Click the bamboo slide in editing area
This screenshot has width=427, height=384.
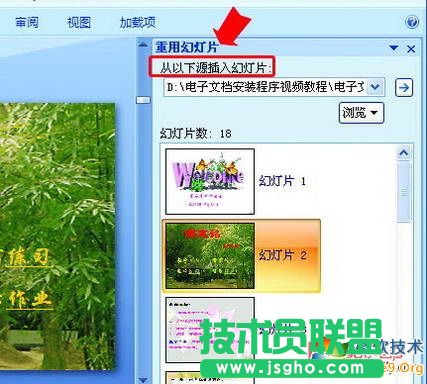pos(57,236)
